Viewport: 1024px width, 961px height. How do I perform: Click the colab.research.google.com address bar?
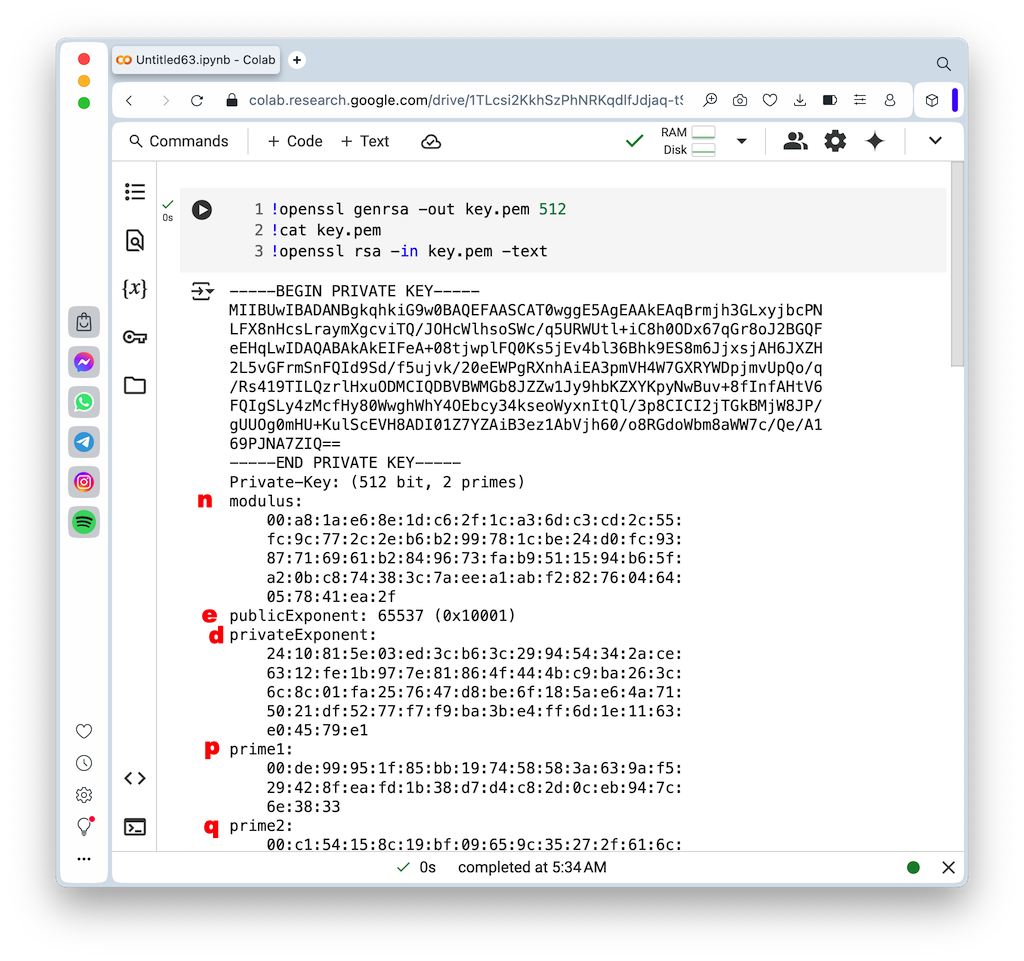pos(465,101)
